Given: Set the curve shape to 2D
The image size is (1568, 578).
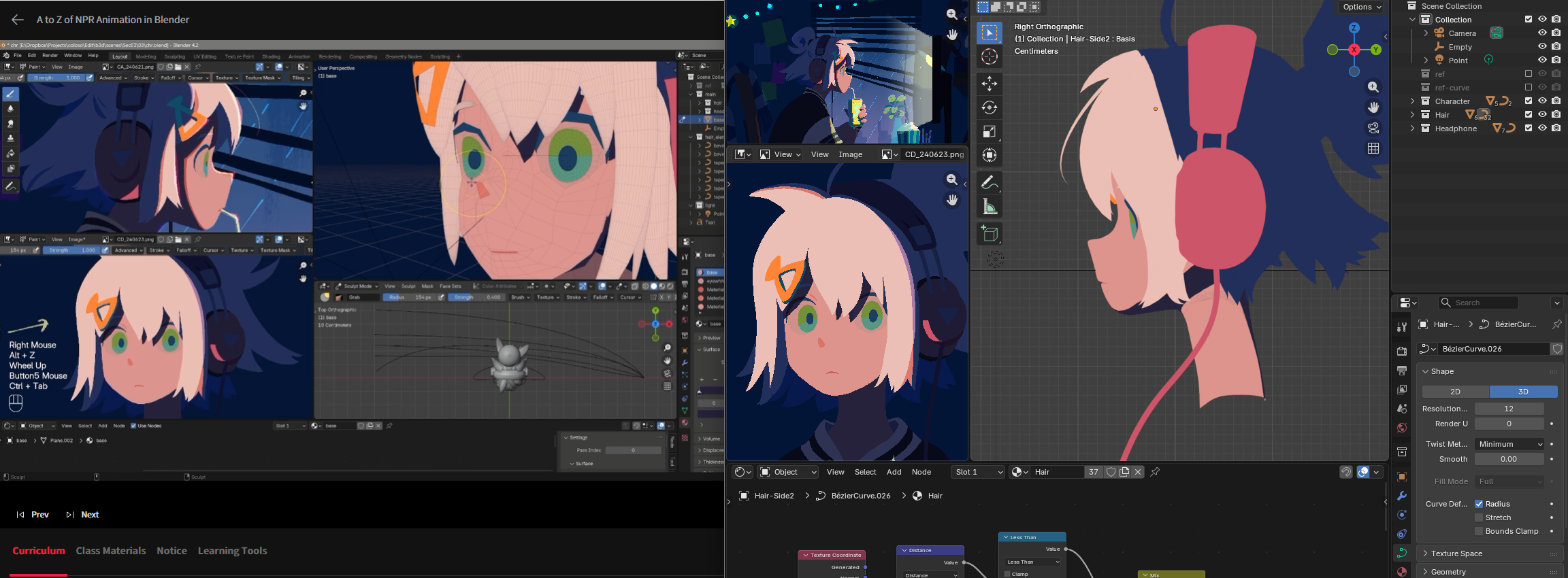Looking at the screenshot, I should pyautogui.click(x=1455, y=392).
